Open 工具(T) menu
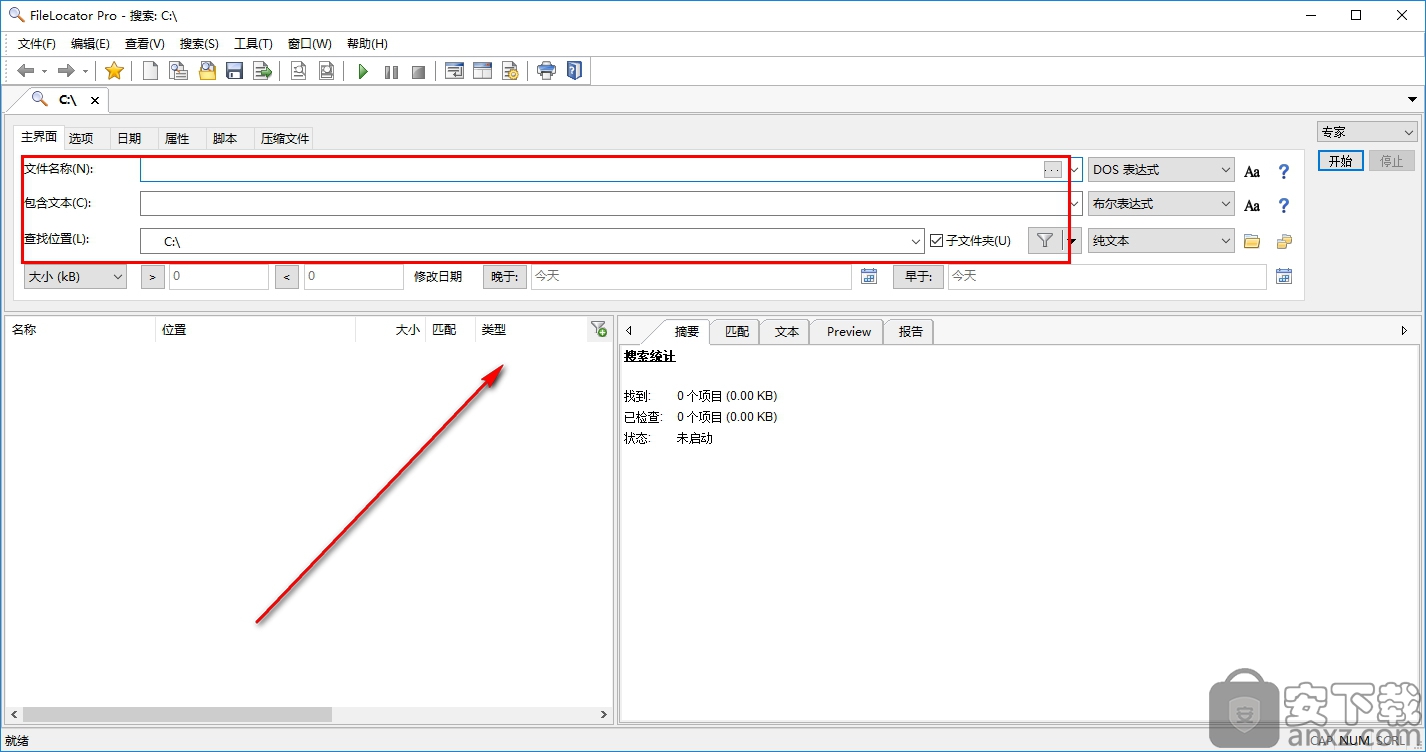This screenshot has width=1426, height=752. click(x=253, y=44)
